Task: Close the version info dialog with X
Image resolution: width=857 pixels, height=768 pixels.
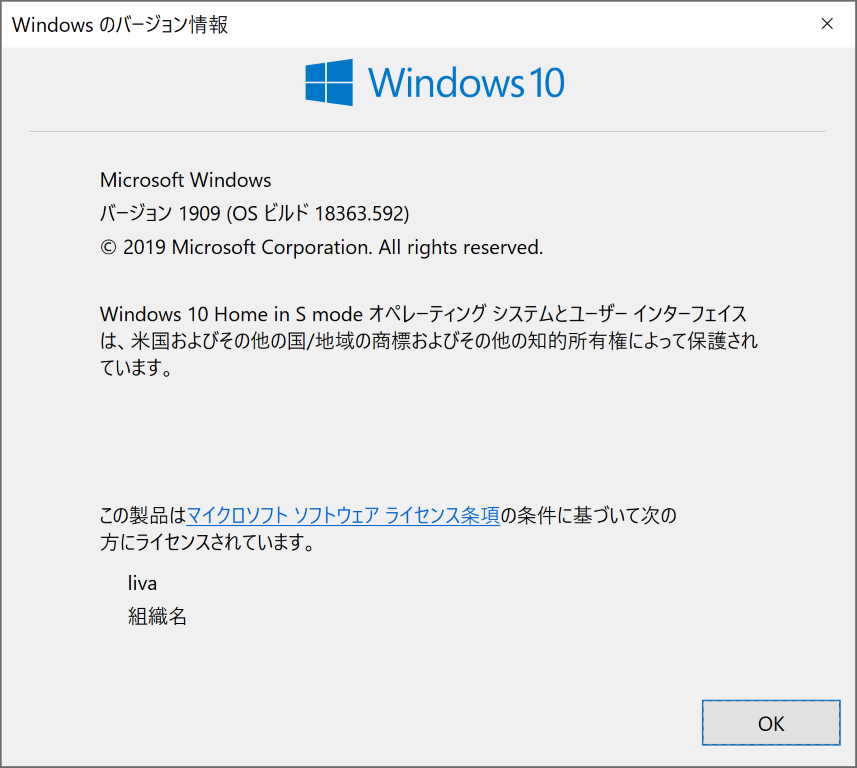Action: (827, 24)
